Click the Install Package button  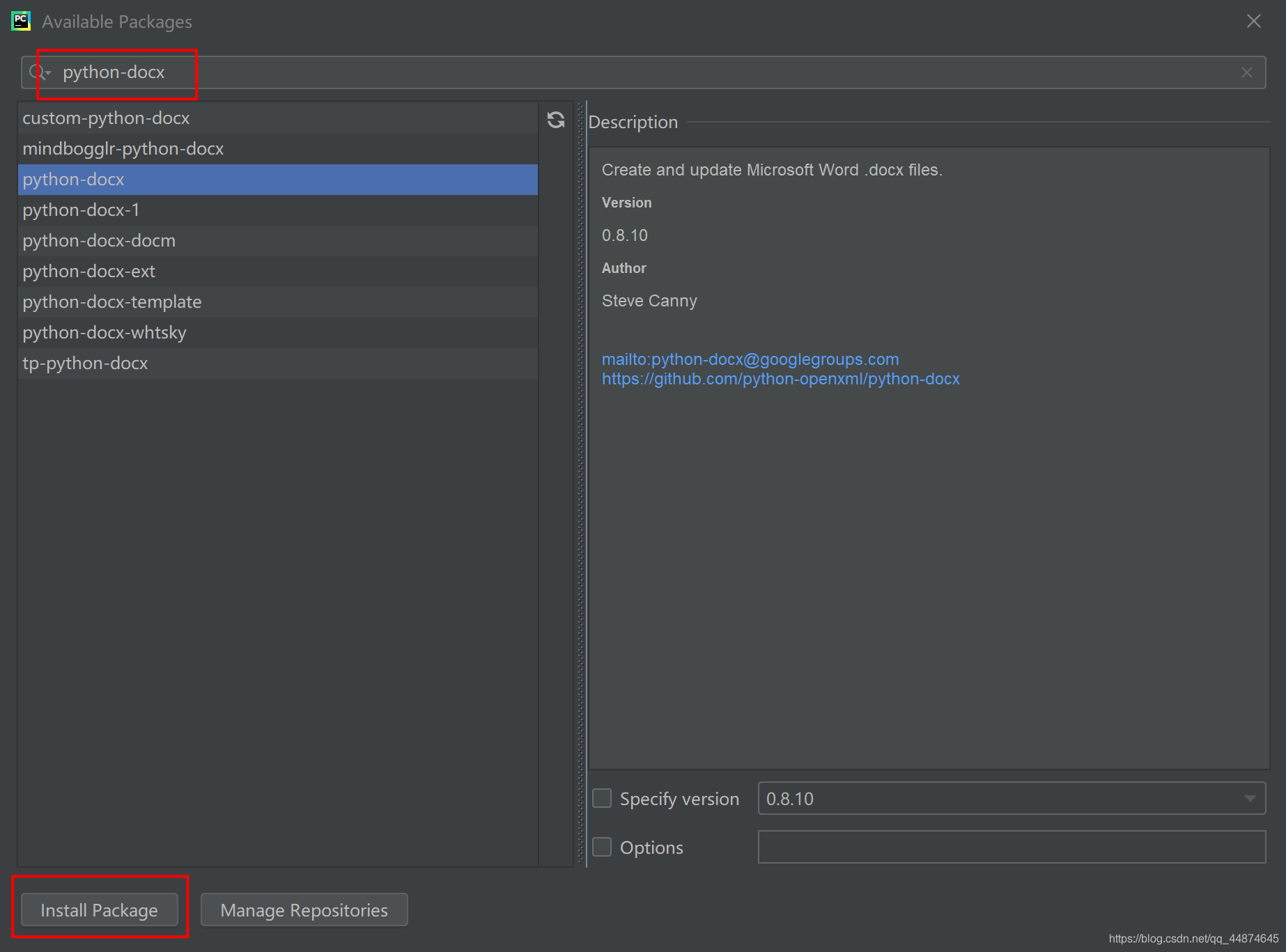click(x=99, y=910)
